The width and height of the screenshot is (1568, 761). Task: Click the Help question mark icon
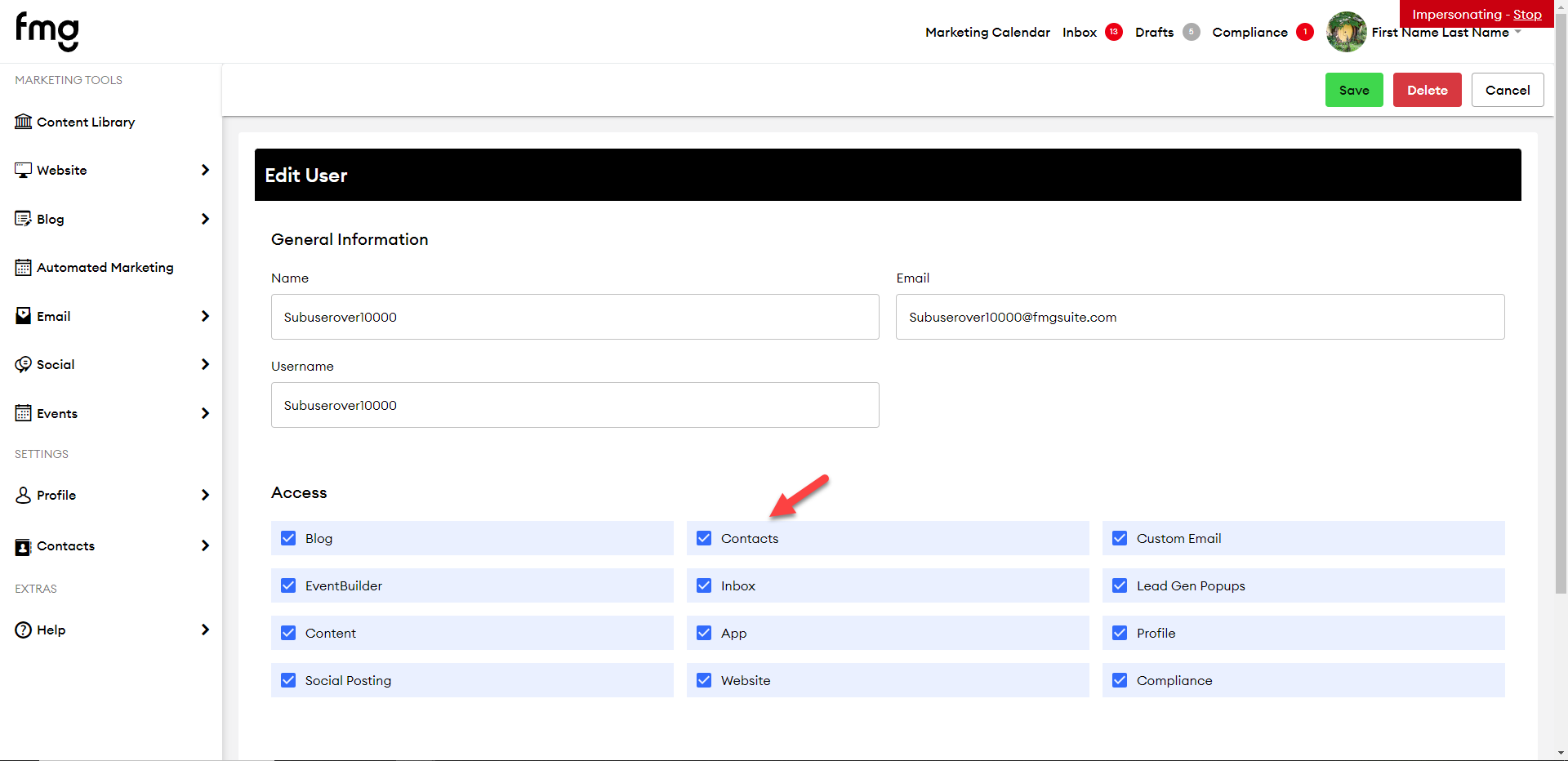point(24,630)
